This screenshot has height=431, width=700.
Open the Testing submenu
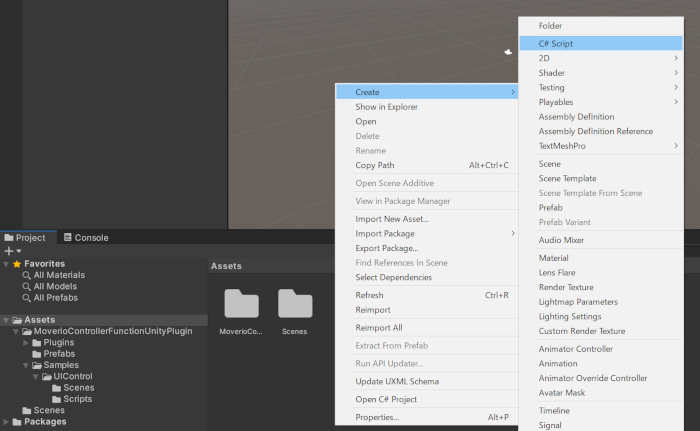click(601, 88)
